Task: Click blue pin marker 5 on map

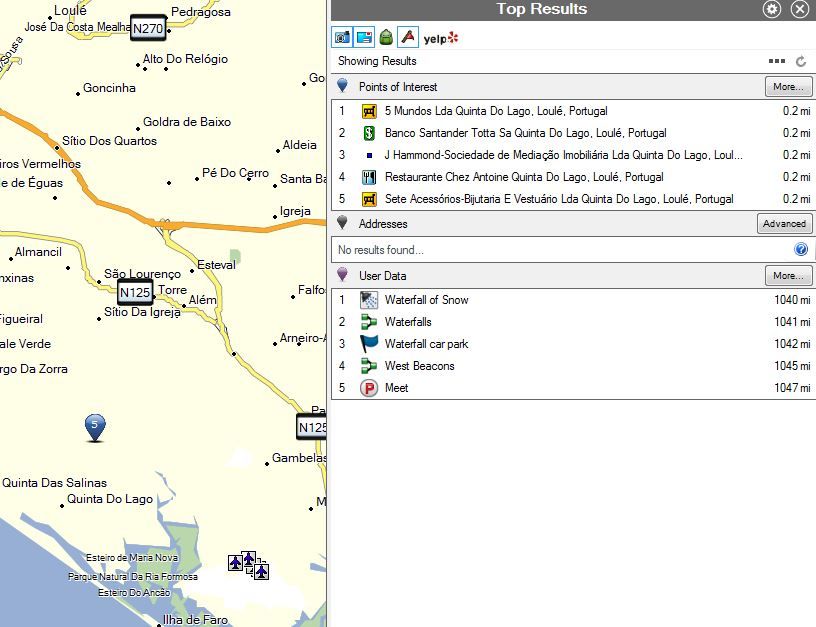Action: tap(95, 426)
